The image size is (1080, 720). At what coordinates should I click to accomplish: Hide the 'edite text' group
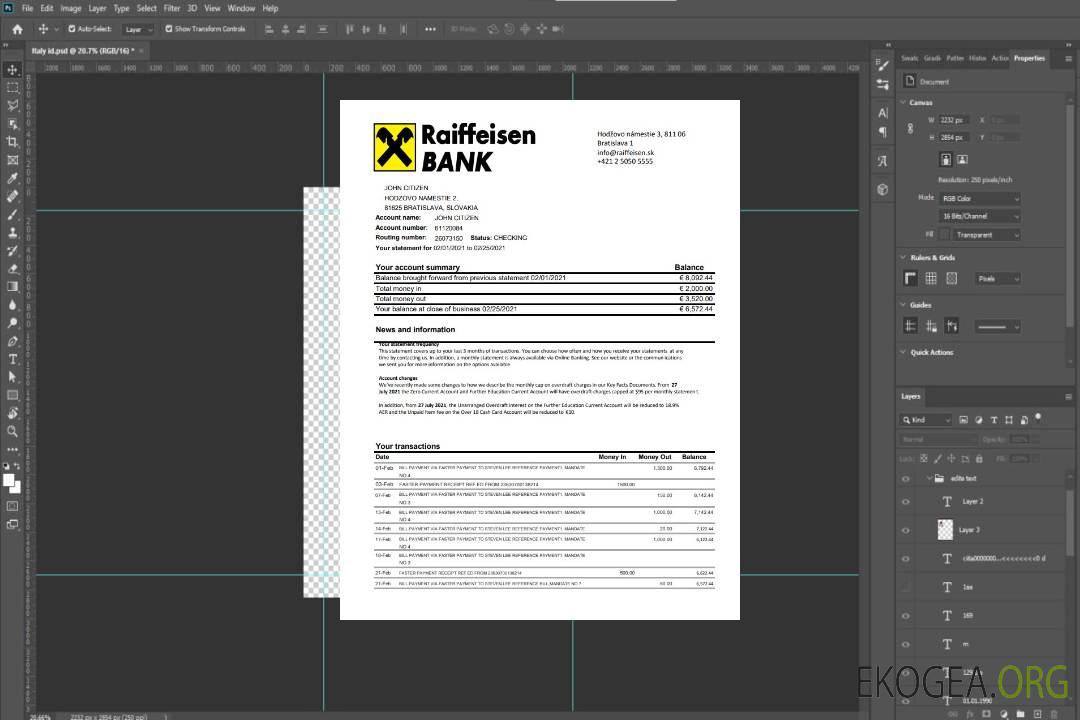click(906, 478)
